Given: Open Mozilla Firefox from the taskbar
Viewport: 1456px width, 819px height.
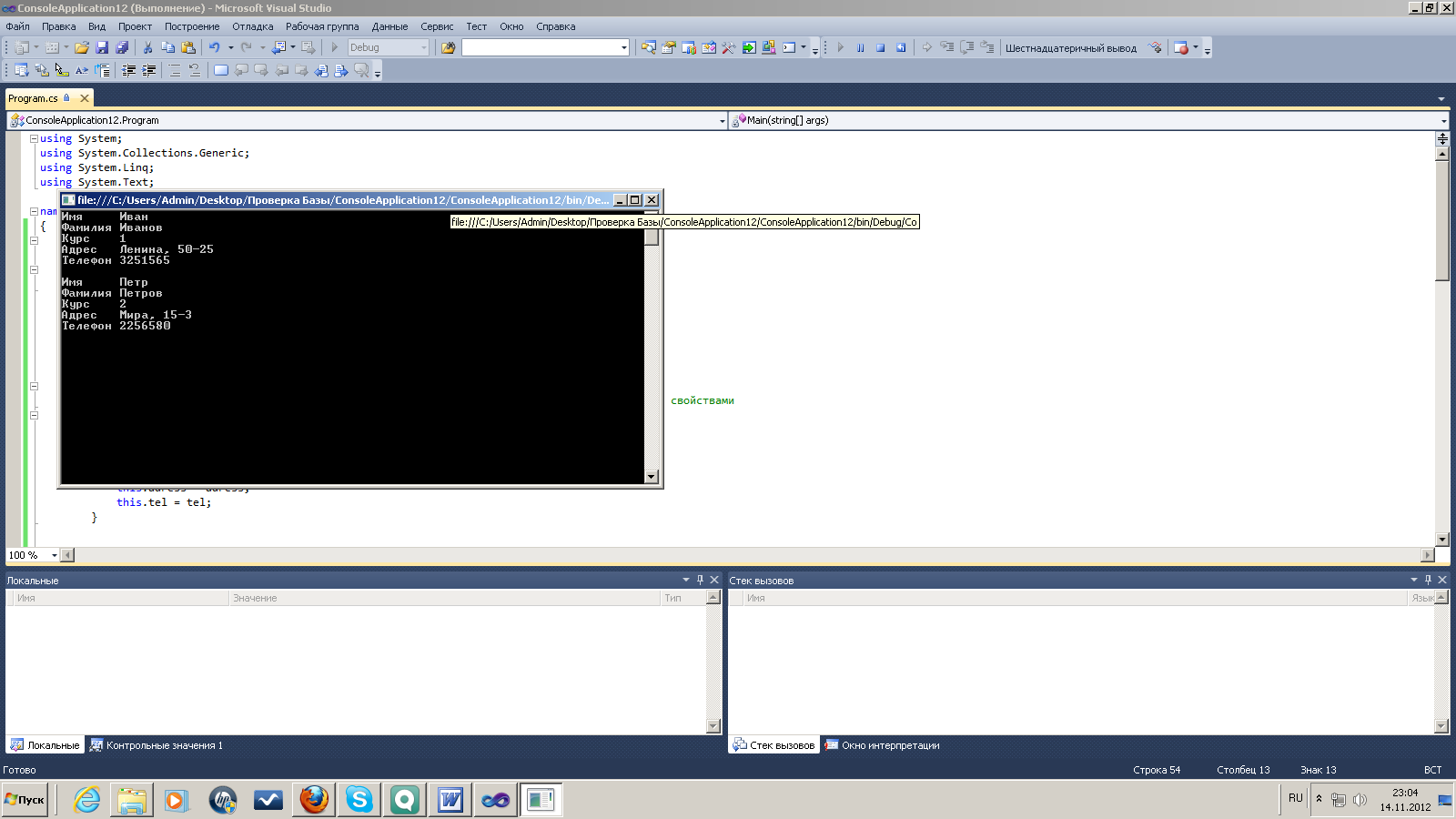Looking at the screenshot, I should [314, 800].
